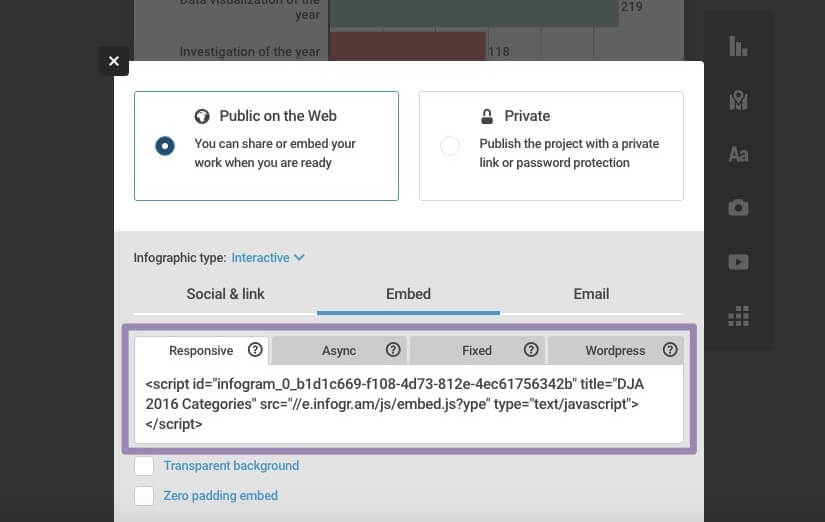Open the chart icon in sidebar
Screen dimensions: 825x522
tap(738, 46)
